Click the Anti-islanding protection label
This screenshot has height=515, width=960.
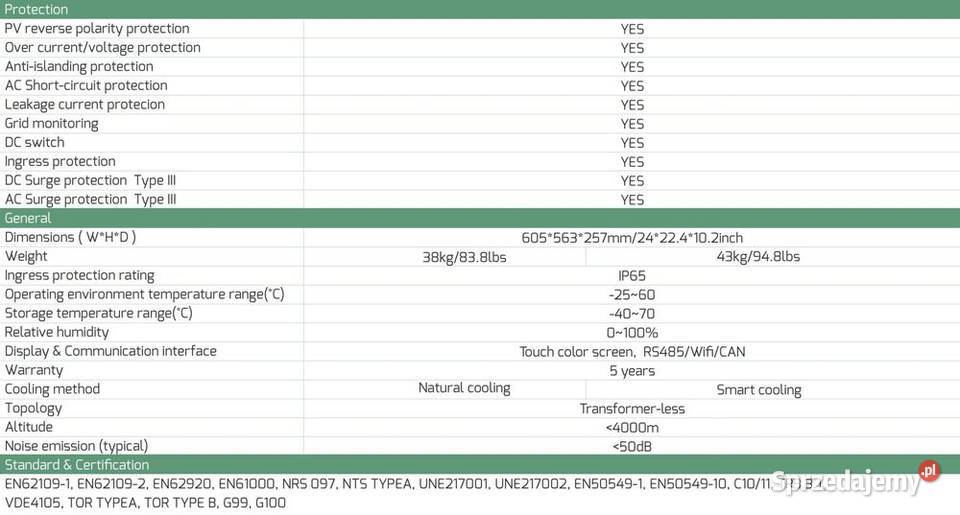click(x=79, y=67)
